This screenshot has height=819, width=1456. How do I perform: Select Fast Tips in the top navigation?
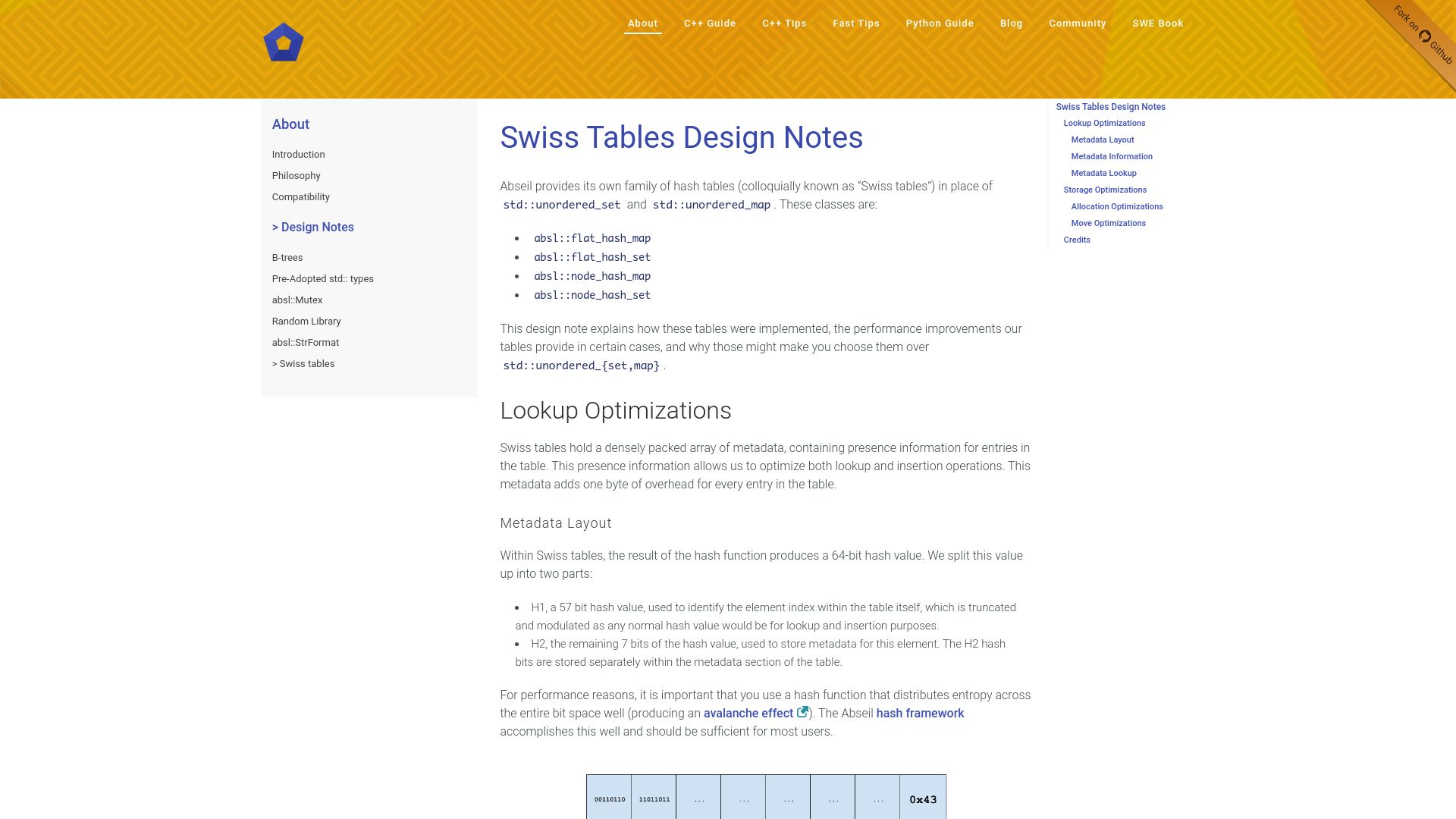856,24
